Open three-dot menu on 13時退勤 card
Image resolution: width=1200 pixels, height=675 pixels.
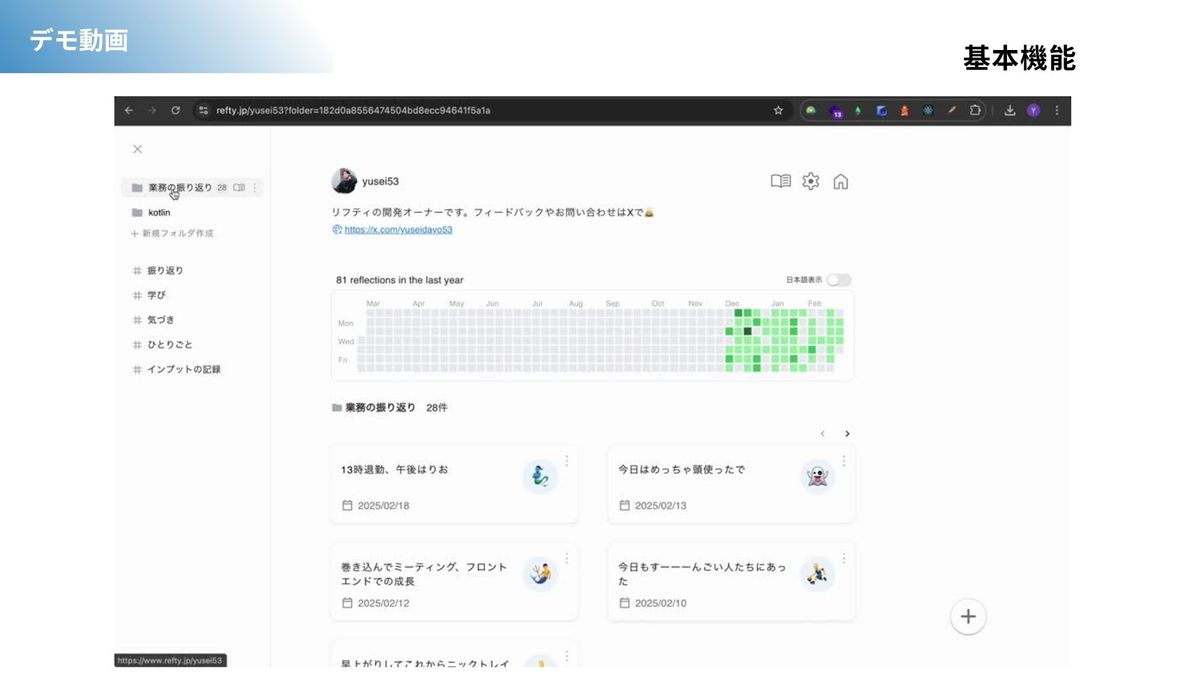pyautogui.click(x=567, y=461)
